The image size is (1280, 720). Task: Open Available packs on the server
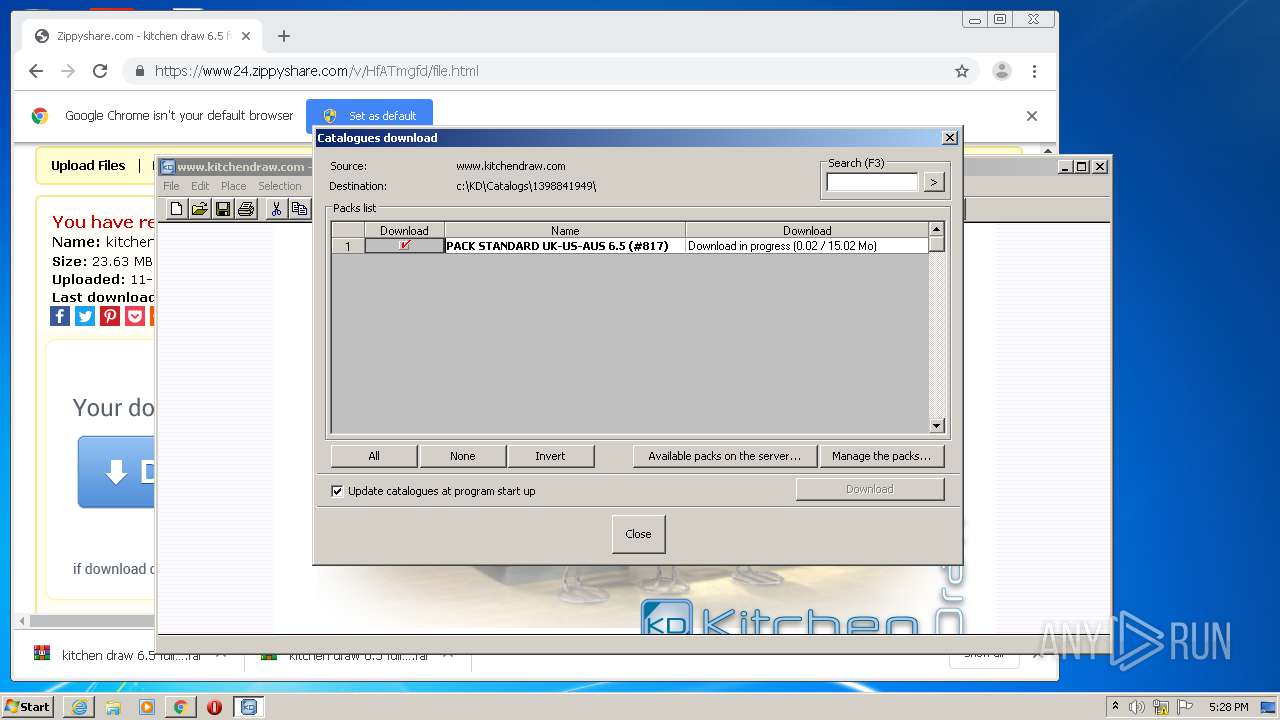[x=724, y=456]
